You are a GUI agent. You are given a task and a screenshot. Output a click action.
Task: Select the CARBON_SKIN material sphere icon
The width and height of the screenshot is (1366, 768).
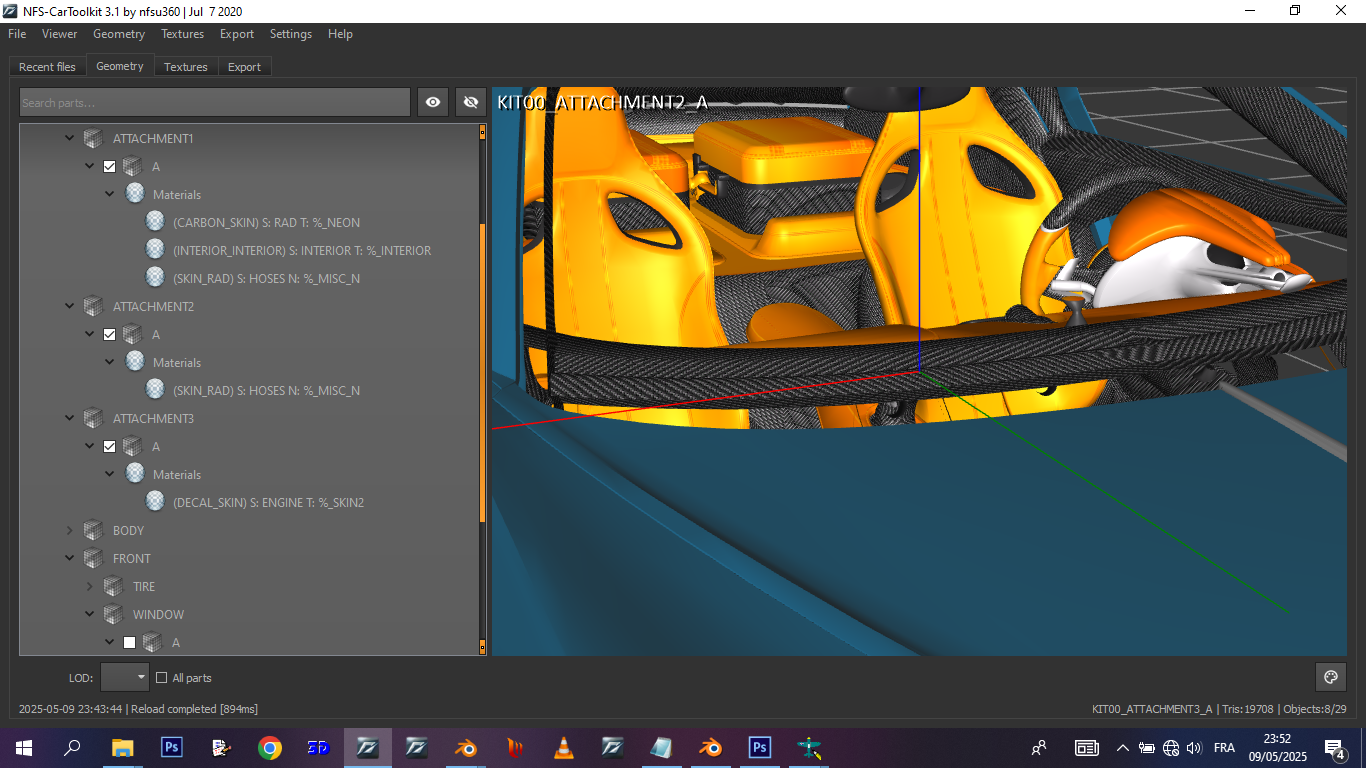[154, 222]
